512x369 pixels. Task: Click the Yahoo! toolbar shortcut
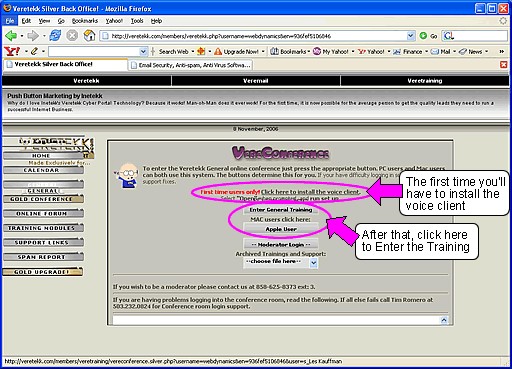371,52
